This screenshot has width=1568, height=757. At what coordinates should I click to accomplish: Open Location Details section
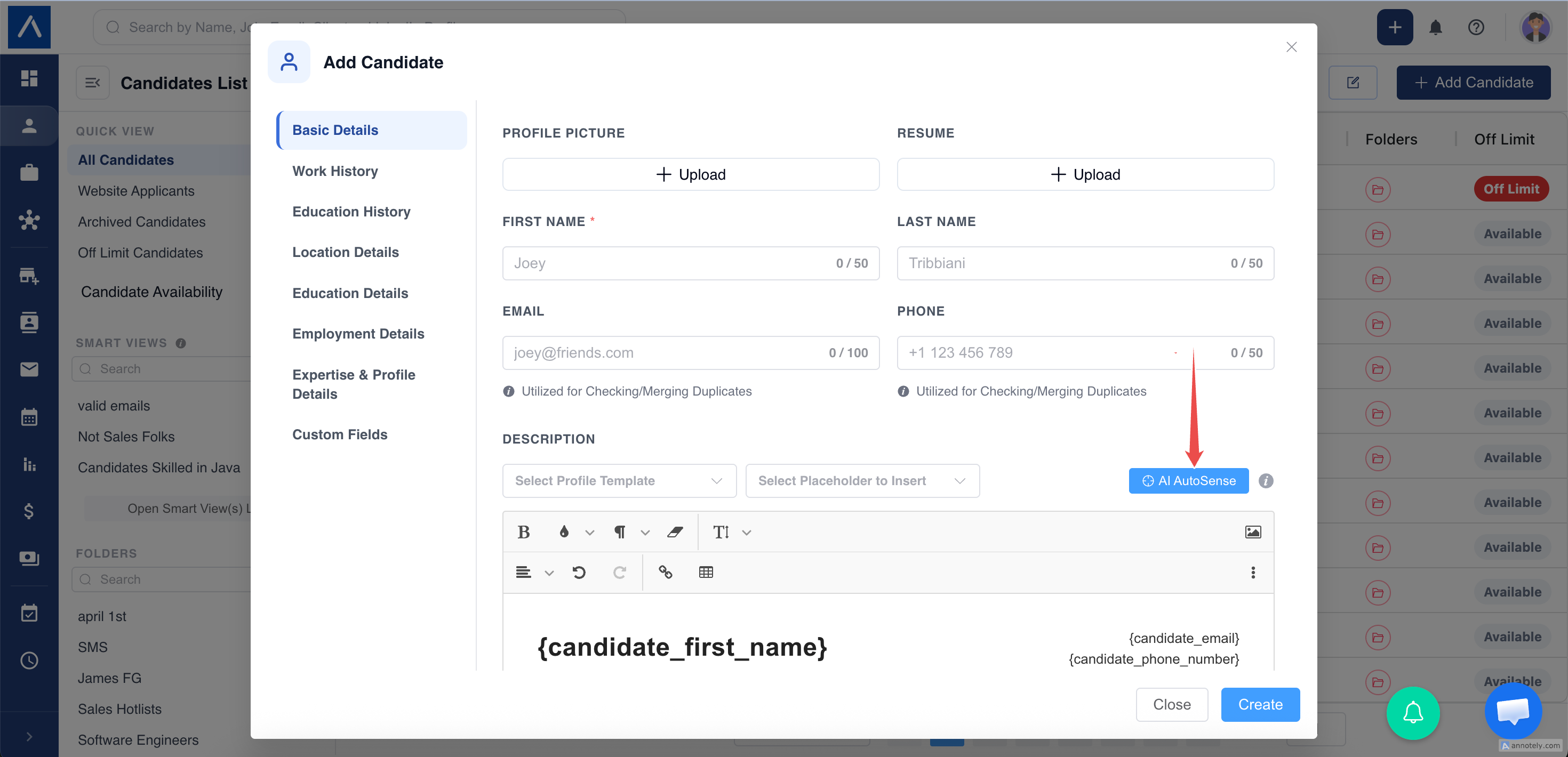(x=345, y=253)
